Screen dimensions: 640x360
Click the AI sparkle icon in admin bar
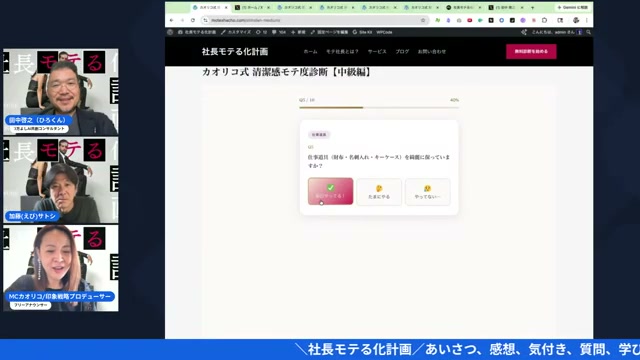click(524, 32)
